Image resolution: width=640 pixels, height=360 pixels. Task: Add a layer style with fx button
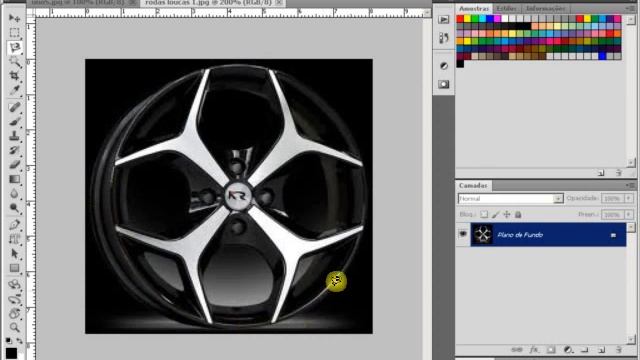pos(534,350)
